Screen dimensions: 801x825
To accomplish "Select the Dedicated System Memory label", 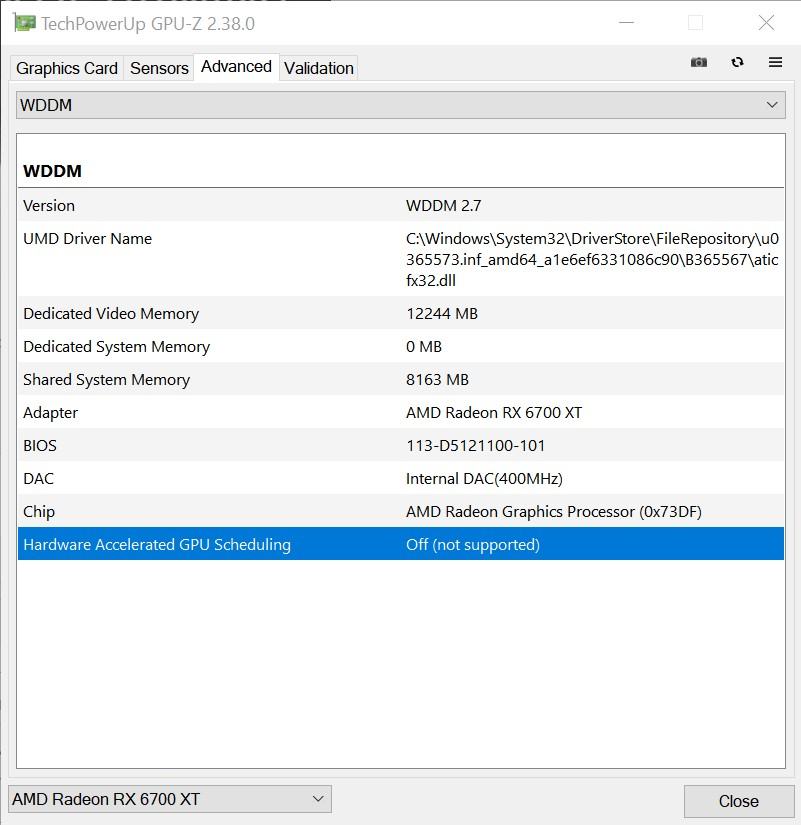I will (116, 347).
